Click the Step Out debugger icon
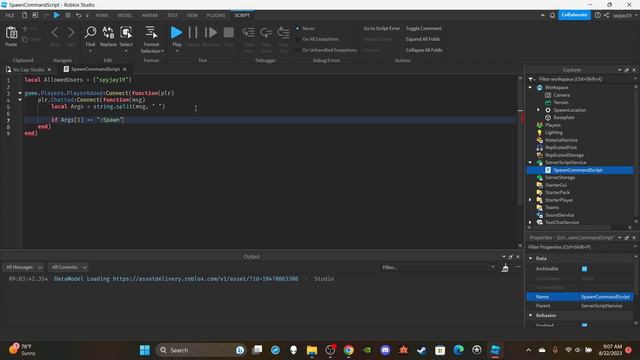640x360 pixels. tap(283, 33)
